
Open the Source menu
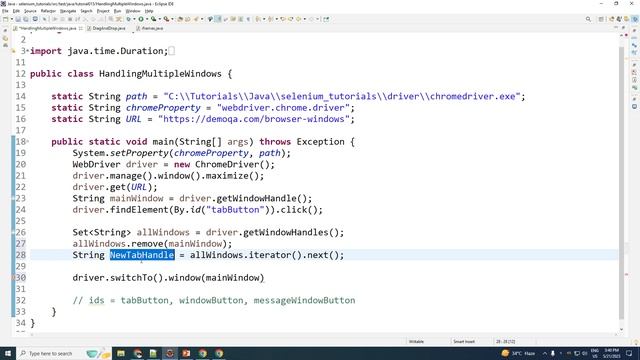pos(30,11)
